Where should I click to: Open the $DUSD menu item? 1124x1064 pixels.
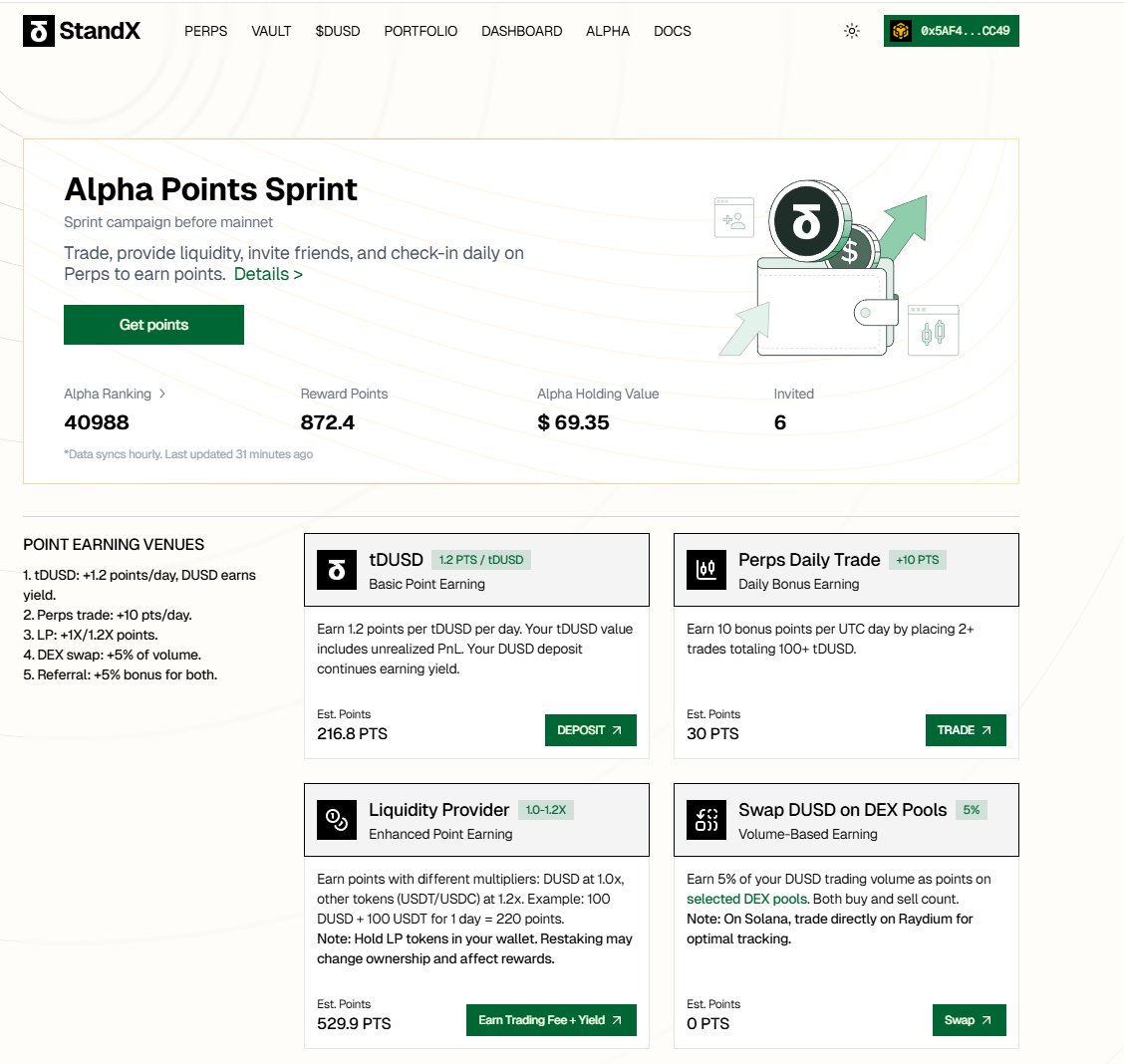[x=338, y=31]
